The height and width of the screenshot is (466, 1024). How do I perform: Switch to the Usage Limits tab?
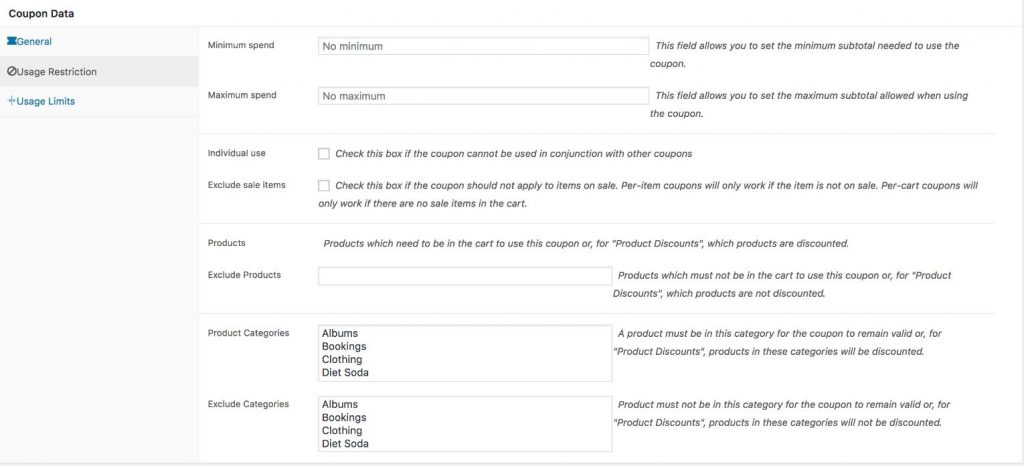(x=45, y=101)
